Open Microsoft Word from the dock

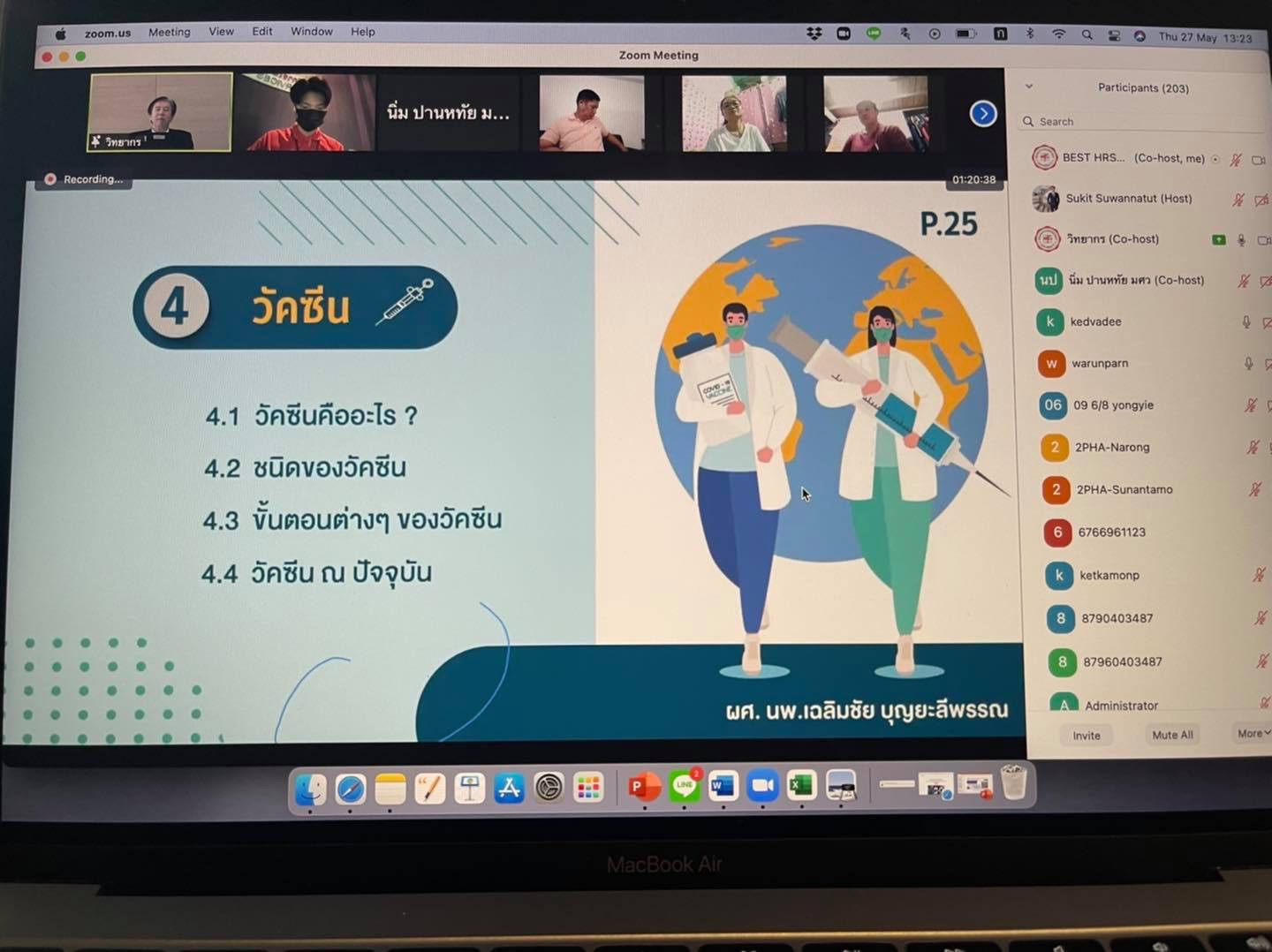723,785
